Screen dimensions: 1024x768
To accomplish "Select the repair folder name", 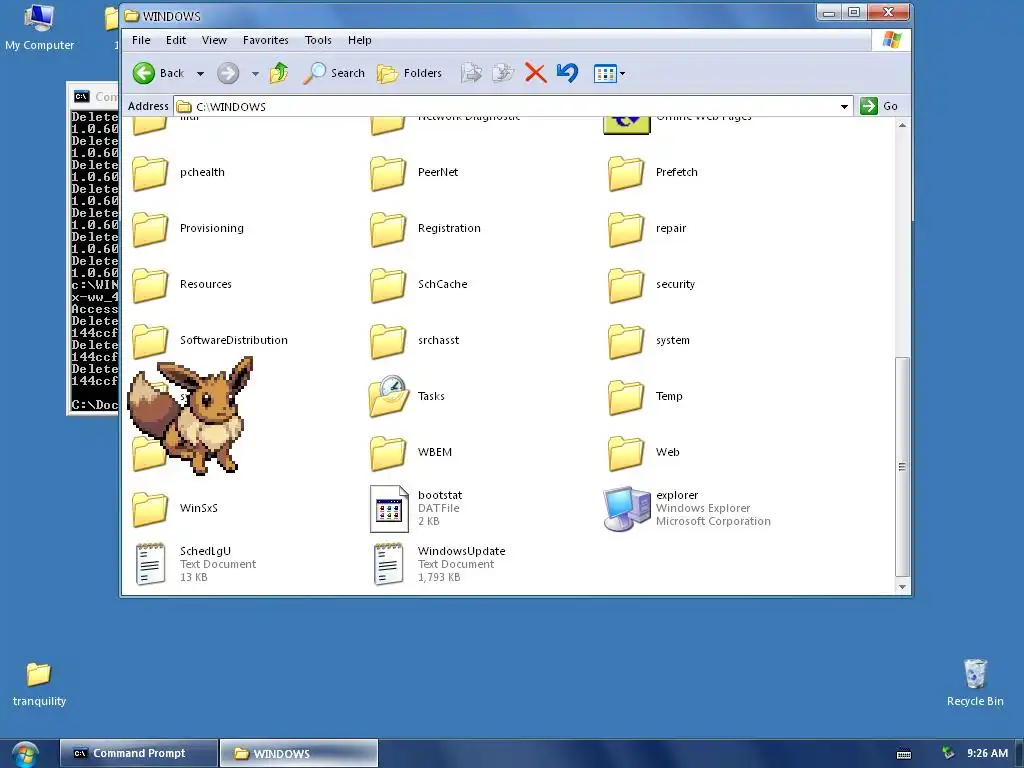I will 671,228.
